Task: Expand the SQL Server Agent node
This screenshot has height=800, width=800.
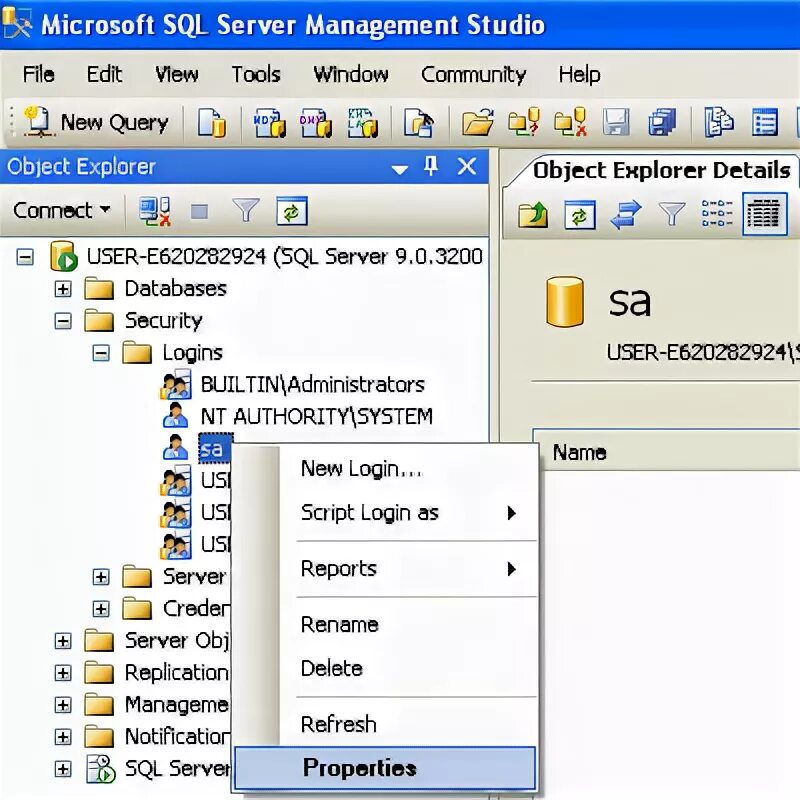Action: tap(63, 769)
